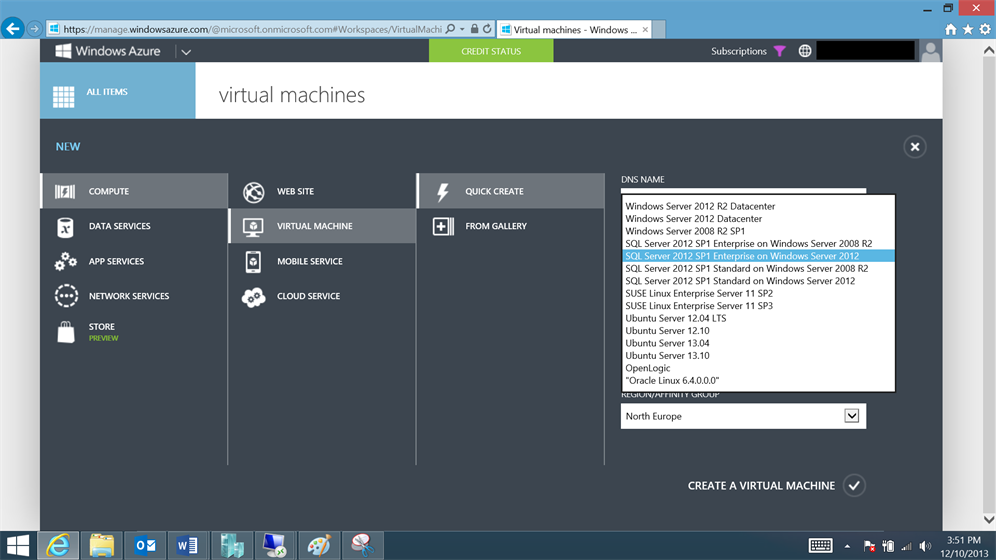Pick SQL Server Enterprise on Windows Server 2008 R2

tap(758, 243)
